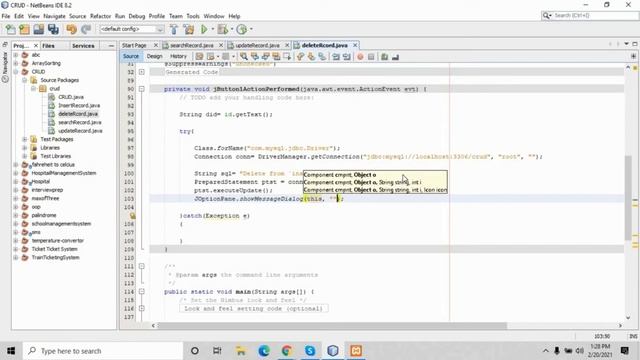Screen dimensions: 640x360
Task: Click the Stop Macro Recording icon
Action: (x=371, y=57)
